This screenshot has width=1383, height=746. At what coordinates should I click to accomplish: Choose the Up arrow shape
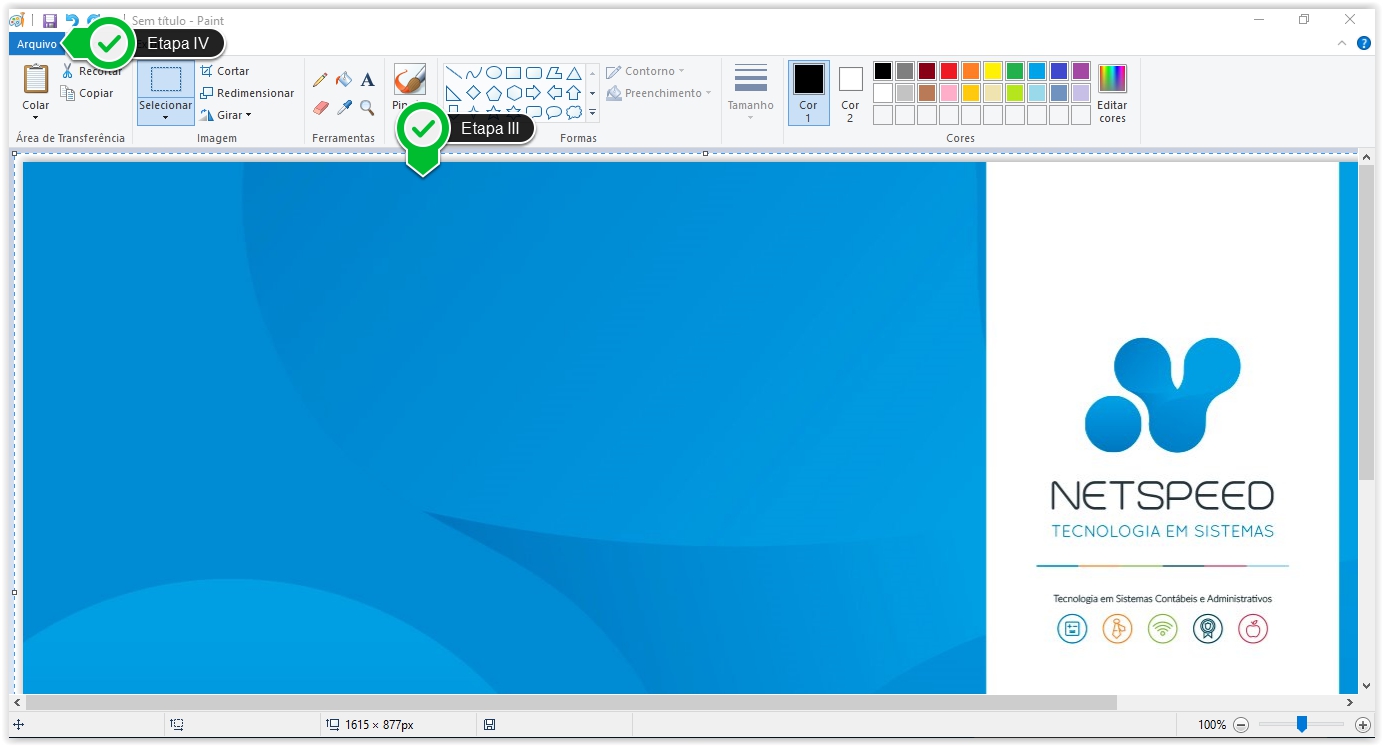click(573, 93)
